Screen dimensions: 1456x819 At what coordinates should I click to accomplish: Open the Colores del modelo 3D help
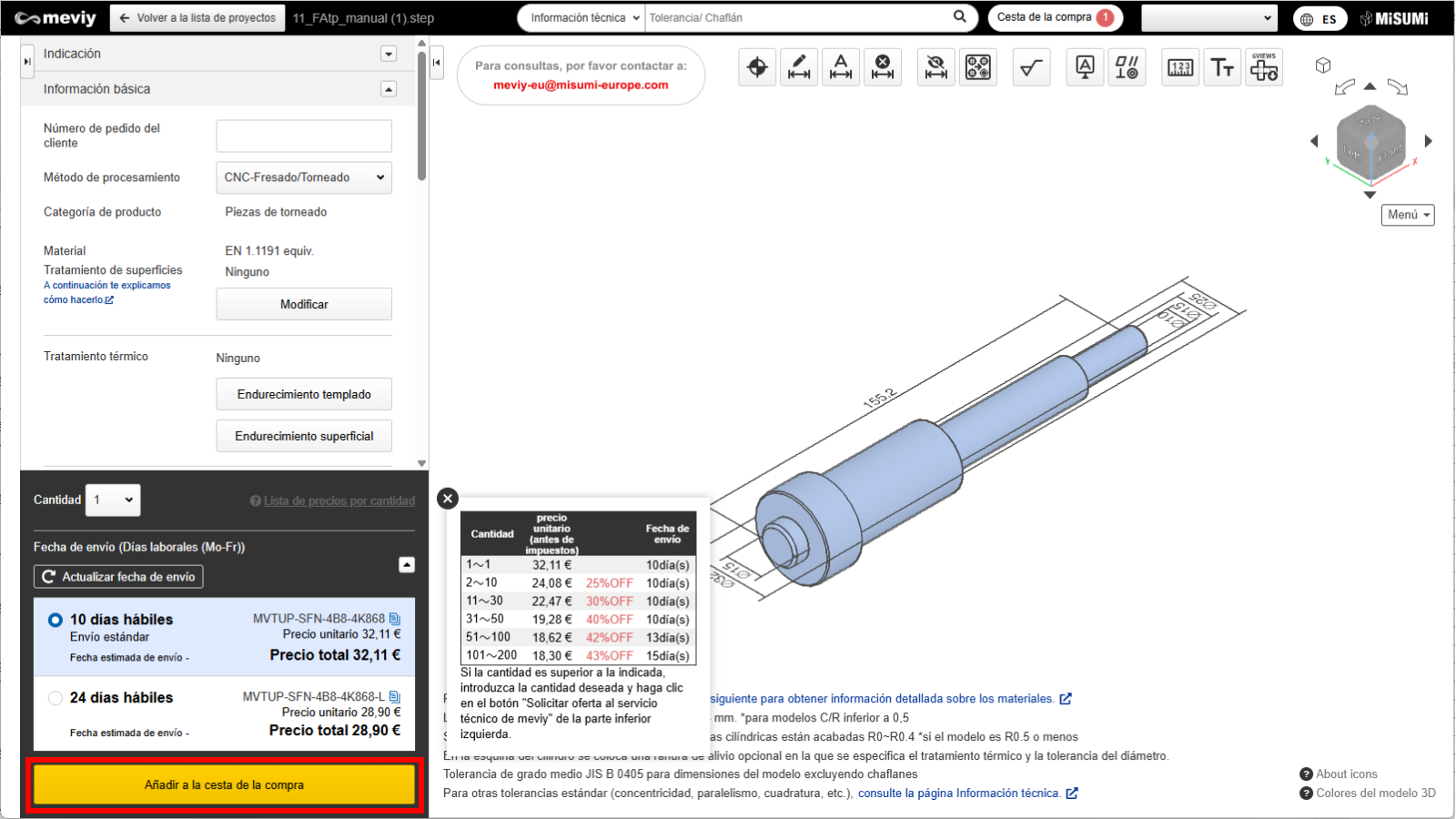click(x=1368, y=793)
